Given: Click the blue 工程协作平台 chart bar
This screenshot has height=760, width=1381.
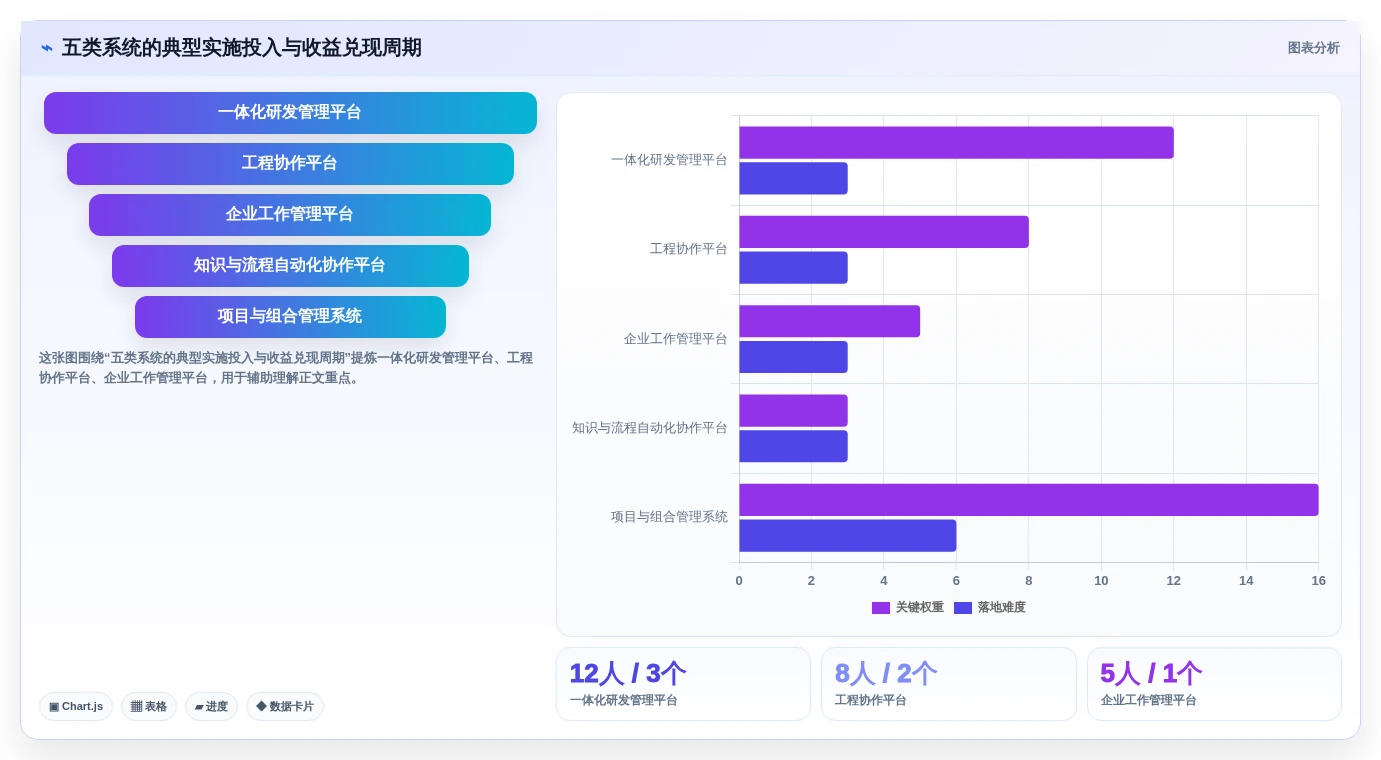Looking at the screenshot, I should 793,268.
